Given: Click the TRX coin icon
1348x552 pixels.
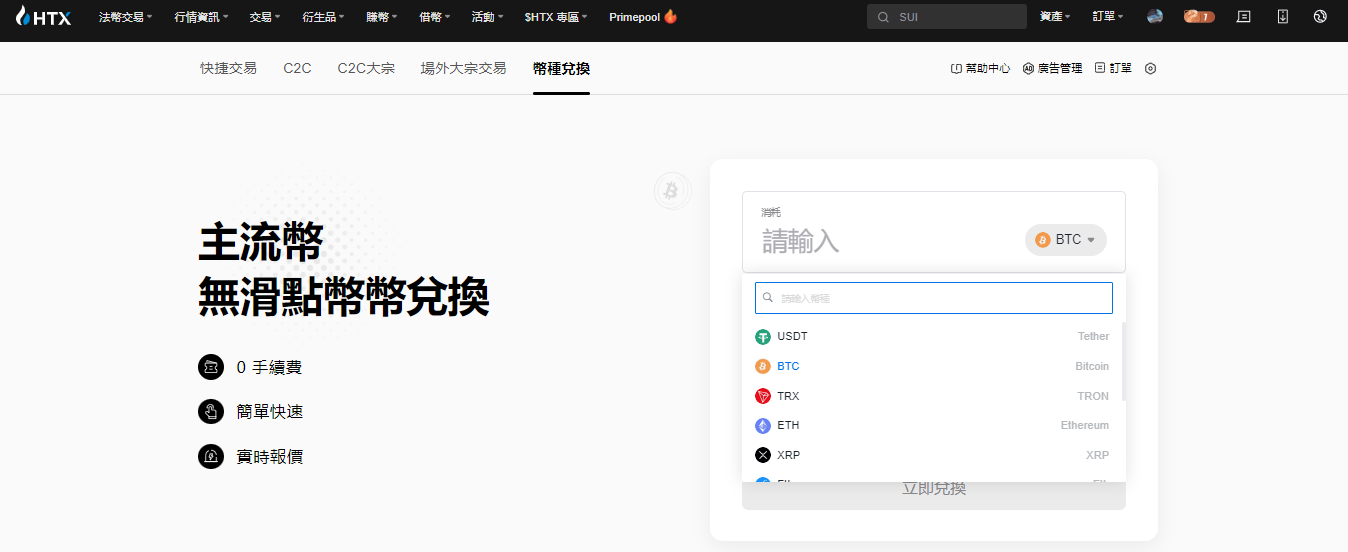Looking at the screenshot, I should pos(763,396).
